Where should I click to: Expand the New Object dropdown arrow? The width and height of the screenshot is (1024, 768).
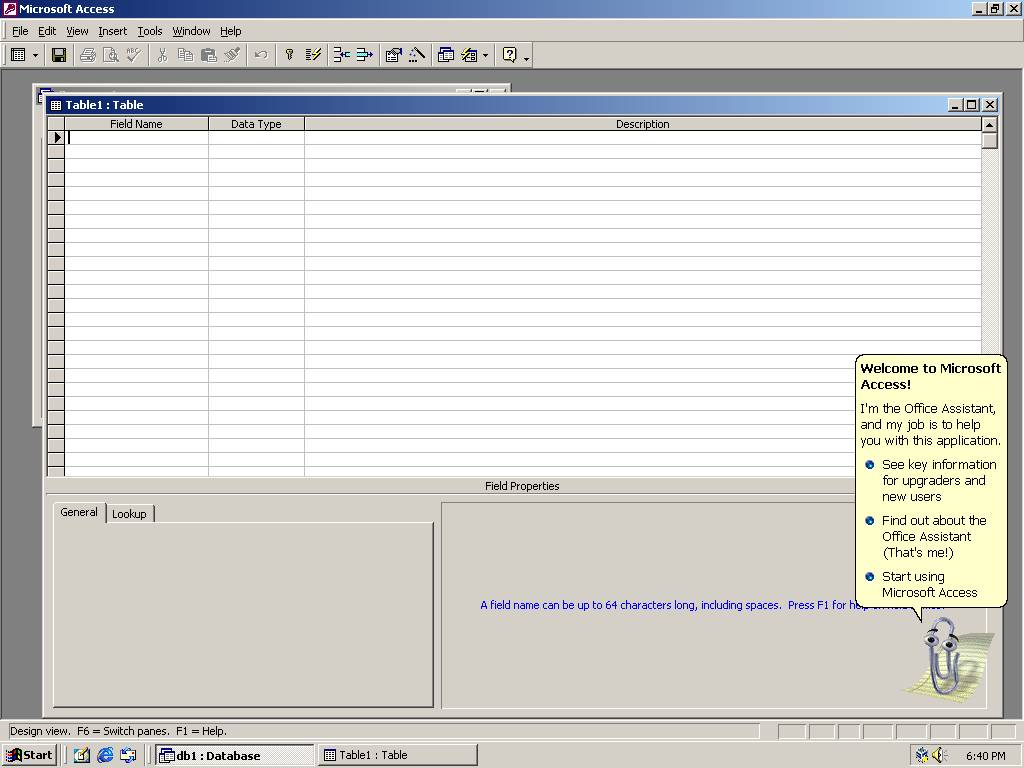point(485,55)
